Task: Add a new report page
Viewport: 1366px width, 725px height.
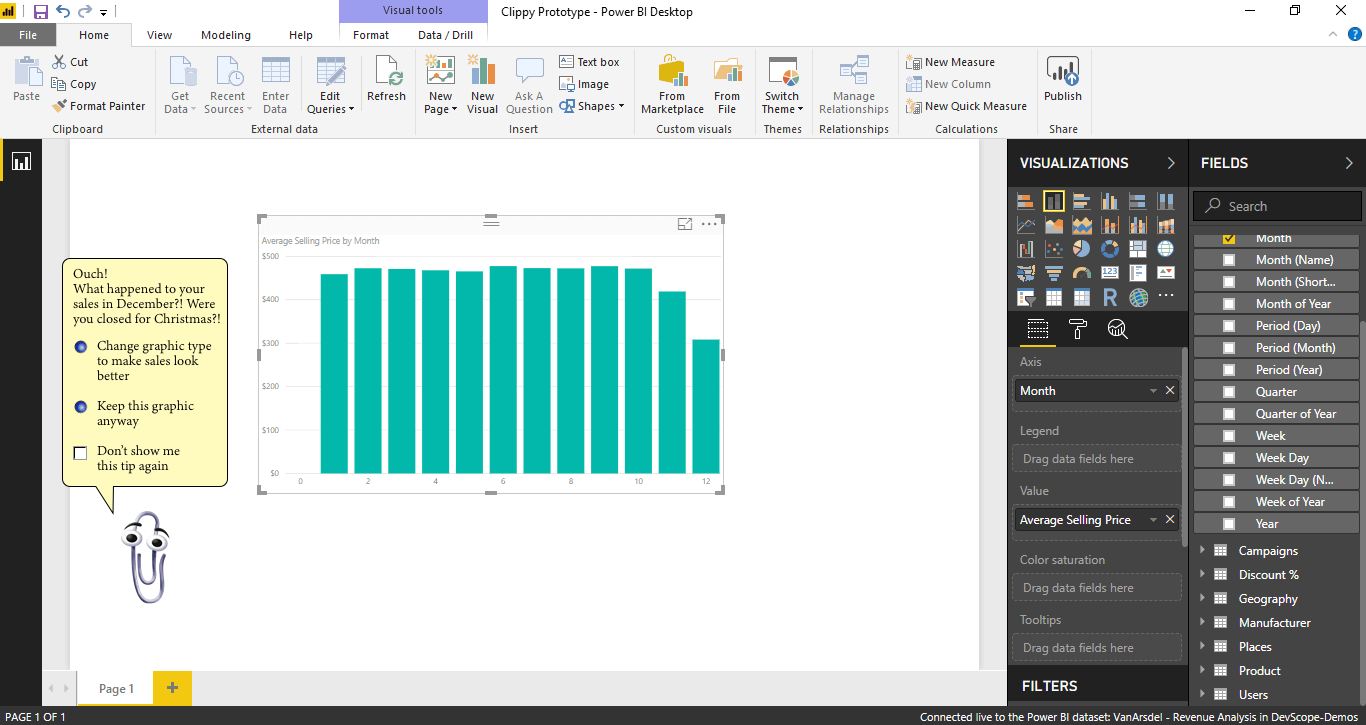Action: tap(172, 688)
